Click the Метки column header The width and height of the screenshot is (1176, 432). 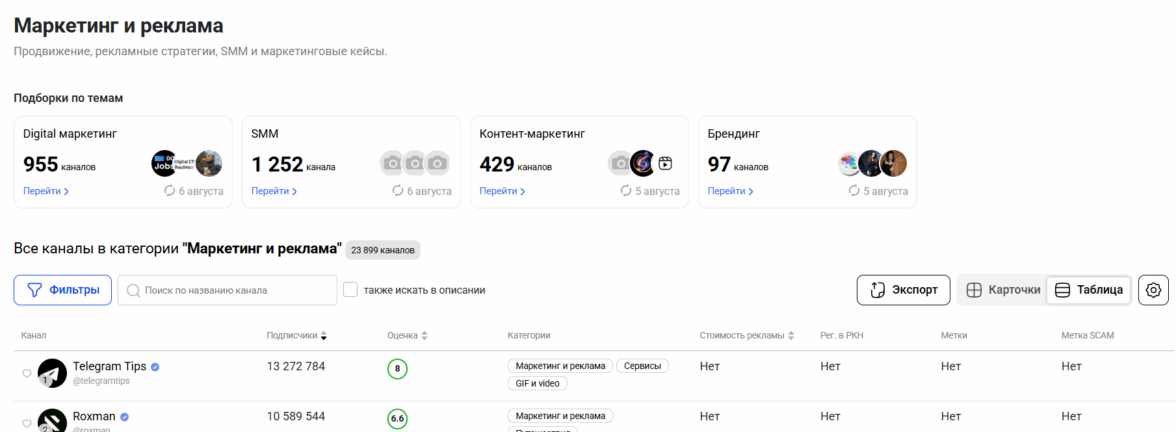point(954,335)
